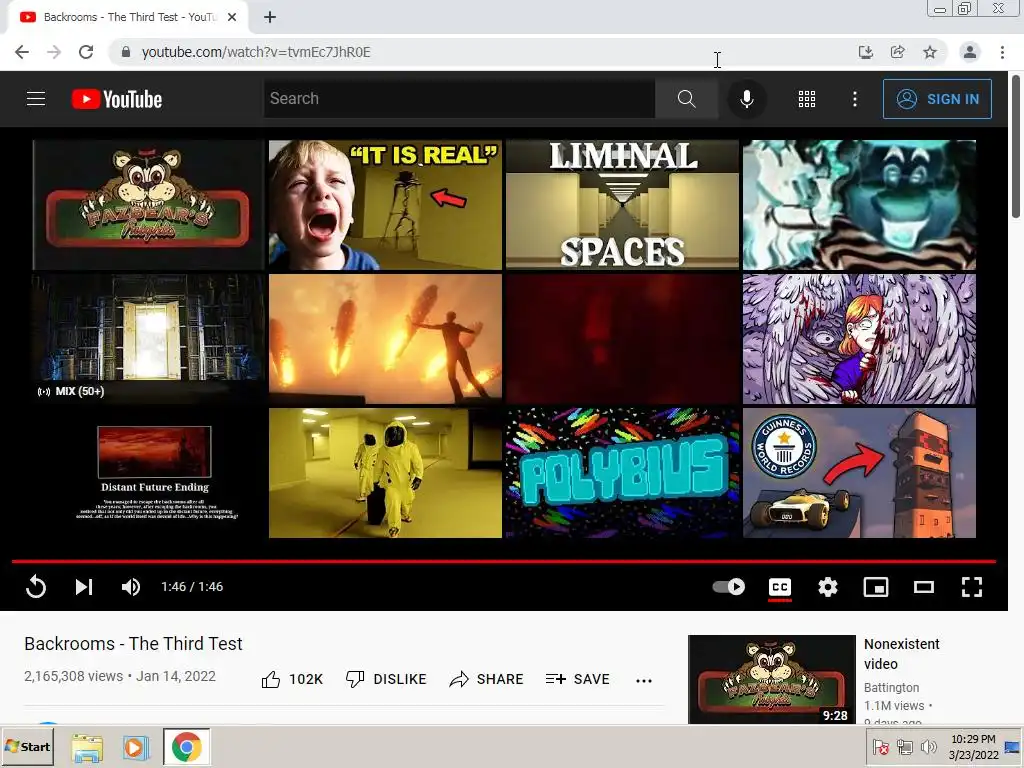
Task: Open the YouTube hamburger guide menu
Action: tap(36, 99)
